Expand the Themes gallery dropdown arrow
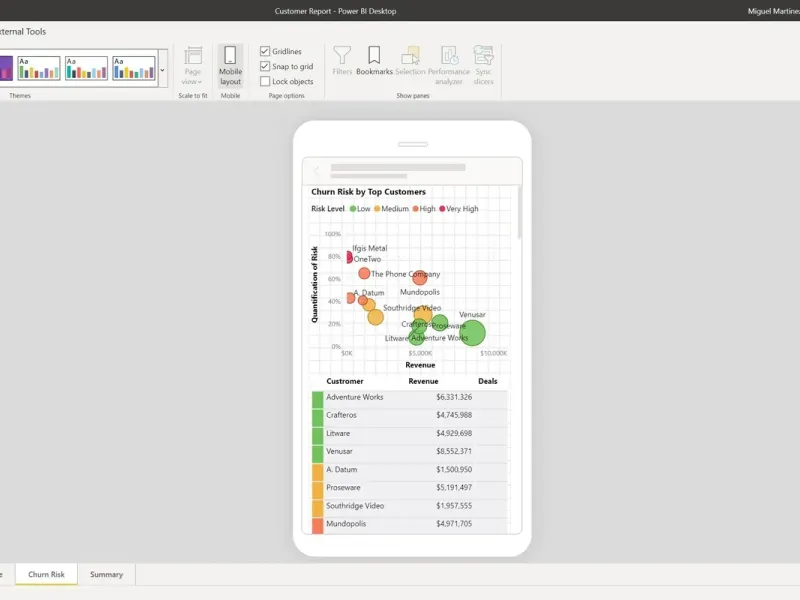 pyautogui.click(x=163, y=69)
